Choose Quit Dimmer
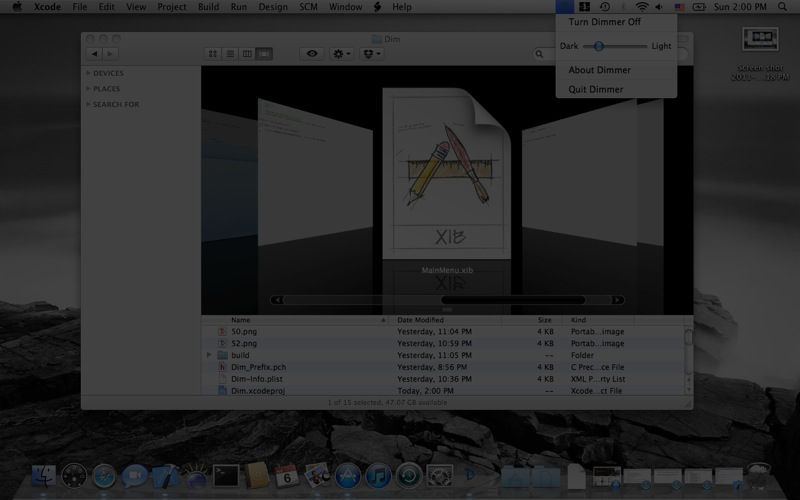Image resolution: width=800 pixels, height=500 pixels. tap(595, 89)
